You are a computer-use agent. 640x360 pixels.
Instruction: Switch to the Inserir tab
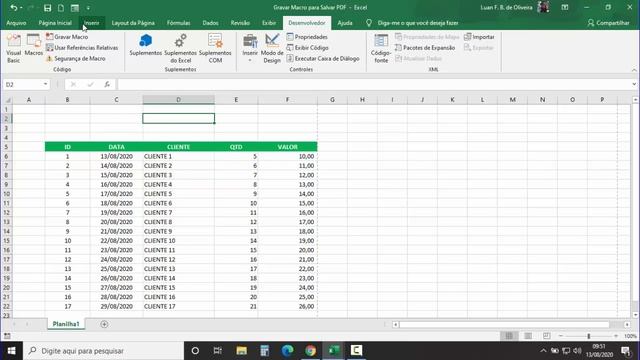click(x=91, y=23)
